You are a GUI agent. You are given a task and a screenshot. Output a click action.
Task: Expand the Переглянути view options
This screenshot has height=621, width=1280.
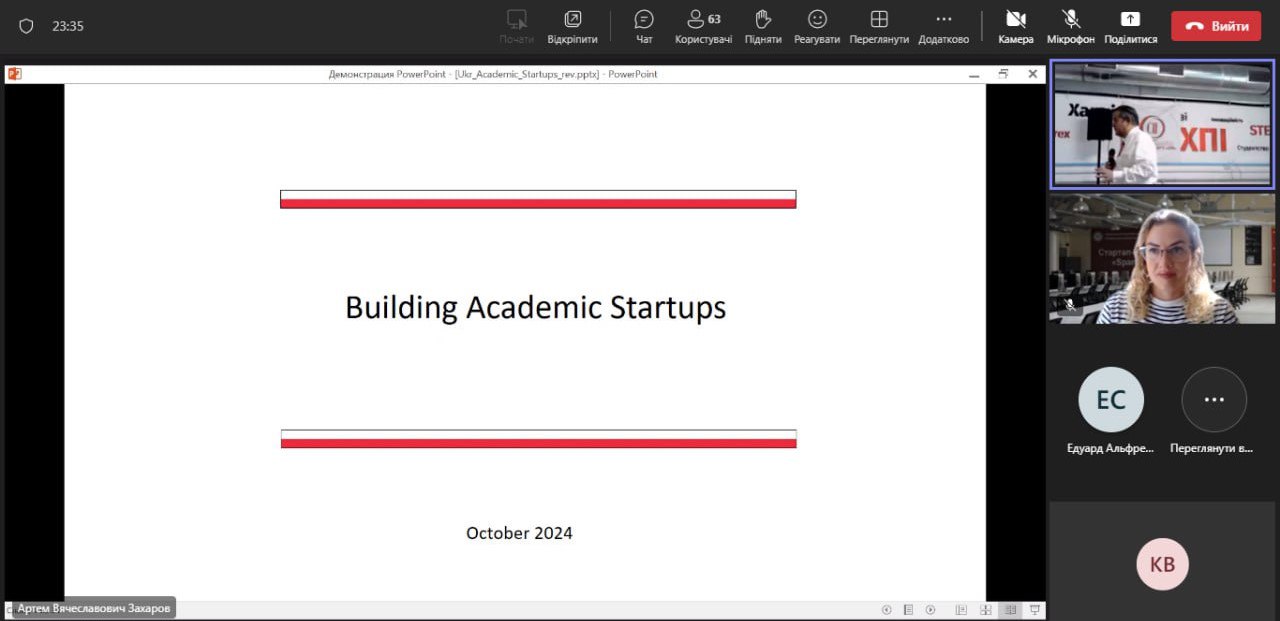(x=879, y=26)
